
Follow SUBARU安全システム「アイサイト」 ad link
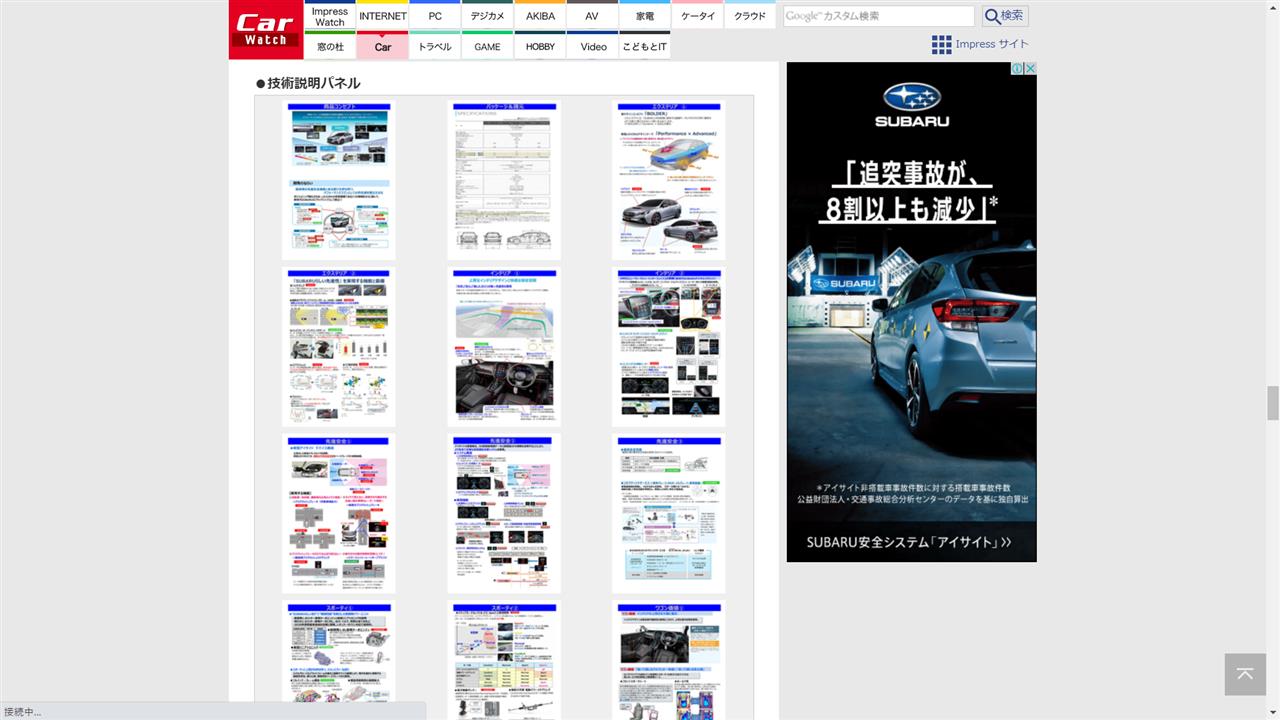coord(909,542)
